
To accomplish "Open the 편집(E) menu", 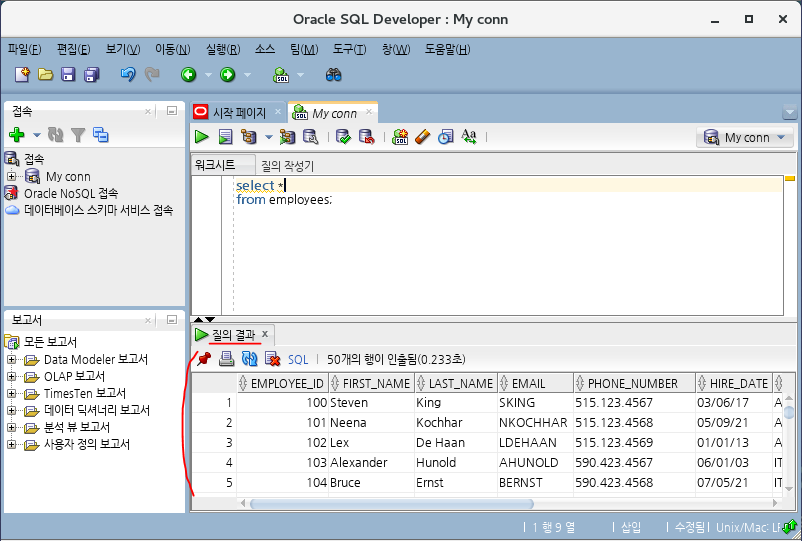I will point(74,50).
